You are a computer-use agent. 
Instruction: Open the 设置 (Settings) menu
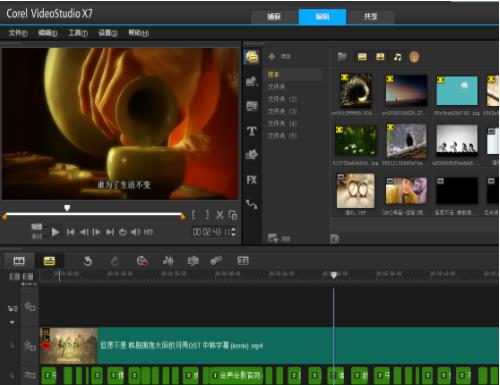point(108,33)
